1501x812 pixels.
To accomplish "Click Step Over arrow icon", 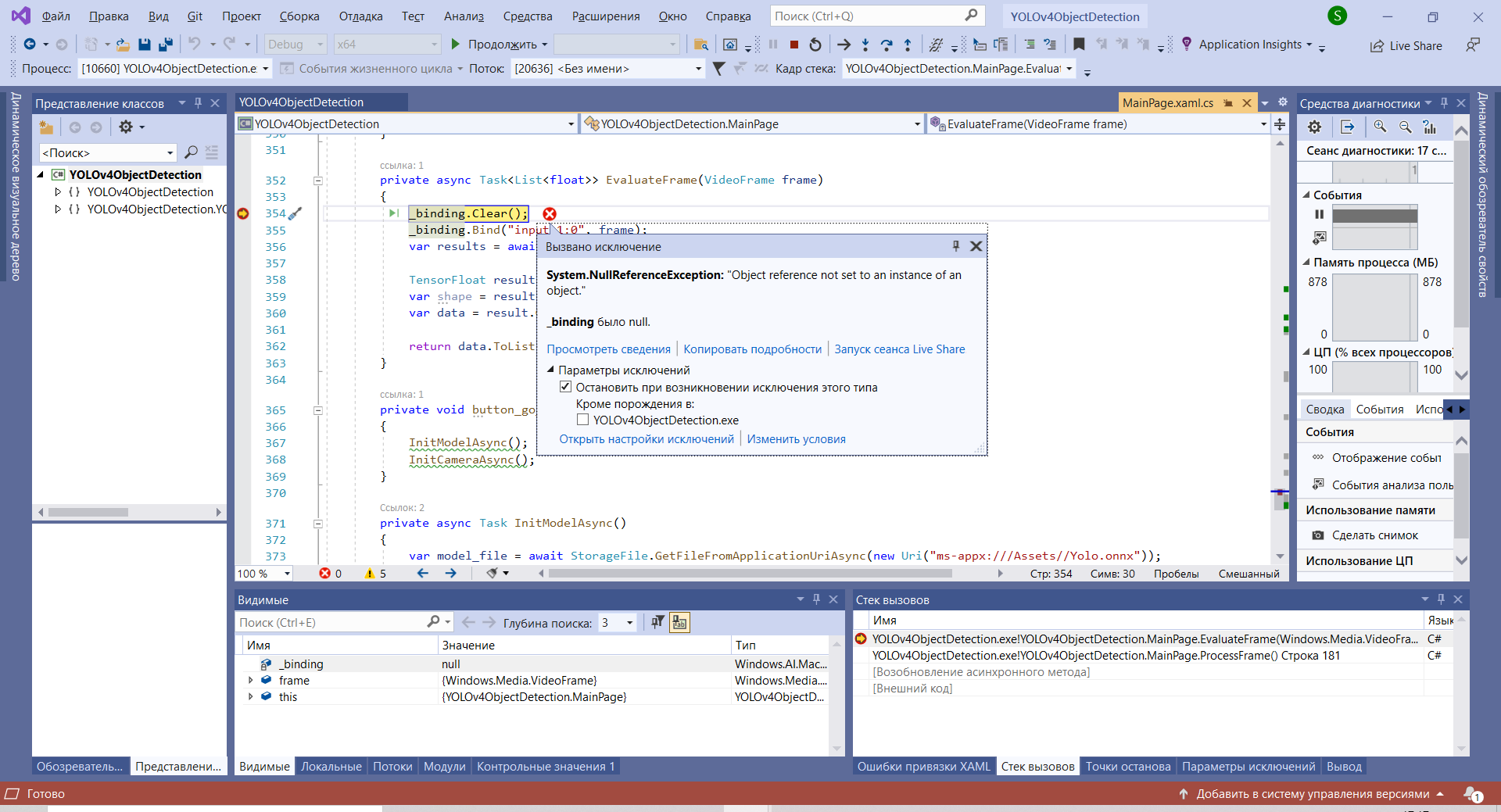I will point(887,45).
